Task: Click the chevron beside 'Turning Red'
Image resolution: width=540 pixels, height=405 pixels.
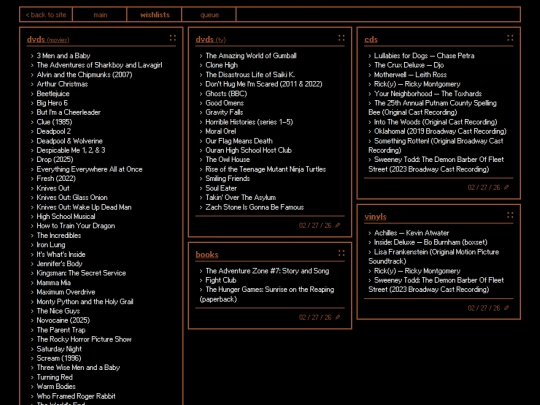Action: 32,377
